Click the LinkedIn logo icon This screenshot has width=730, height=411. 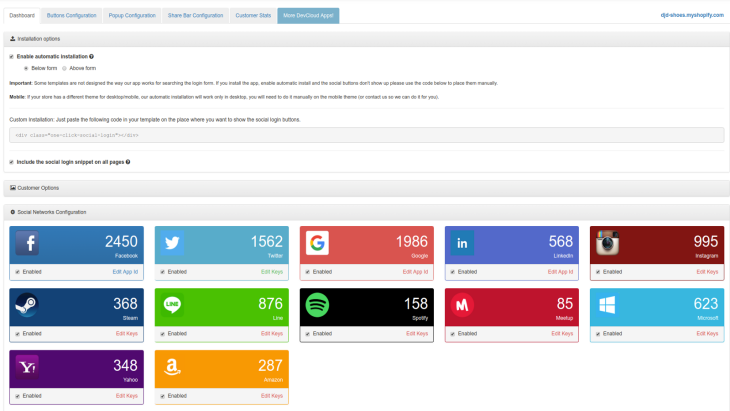pos(462,244)
